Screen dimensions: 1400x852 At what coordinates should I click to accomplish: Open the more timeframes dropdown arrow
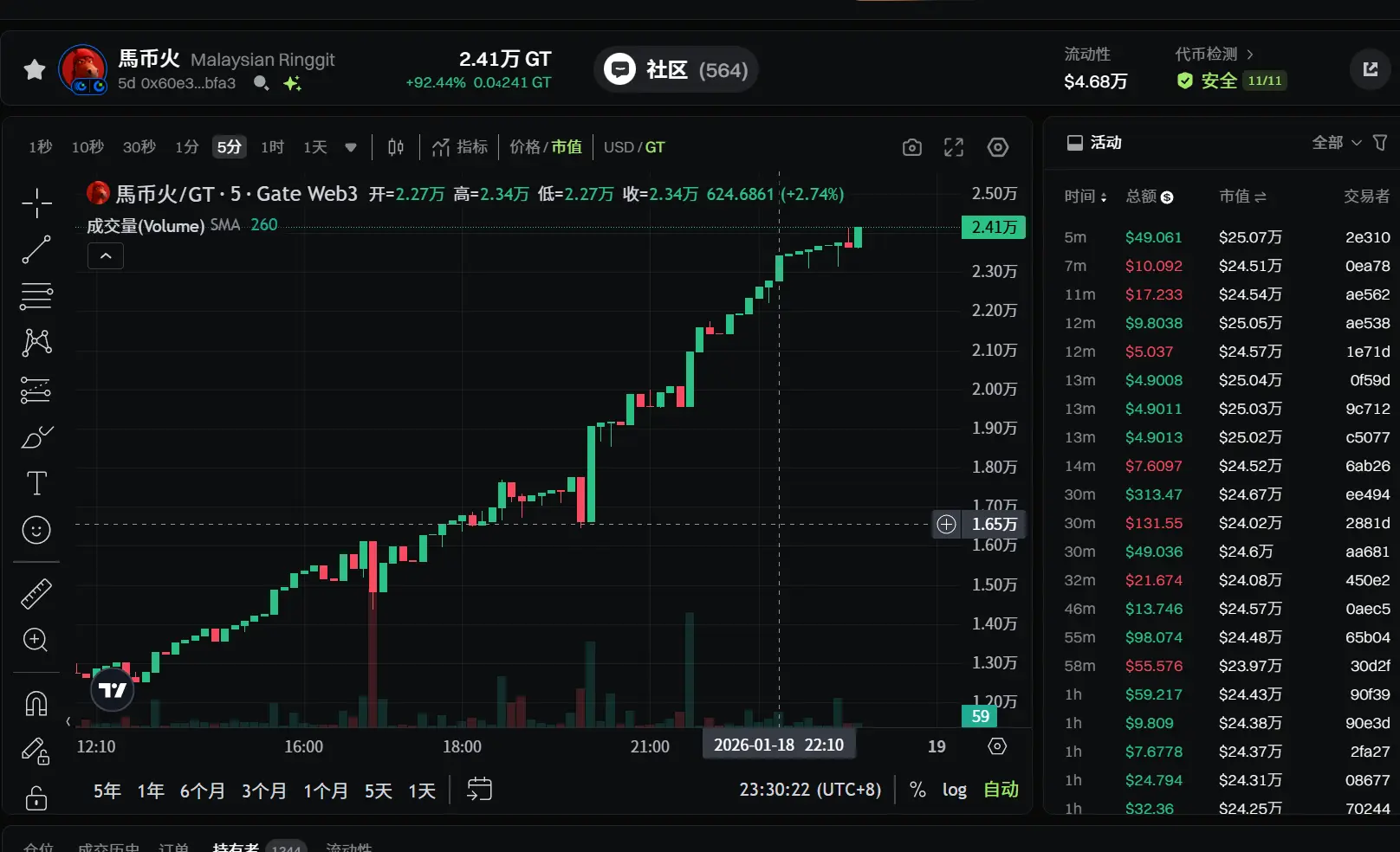click(x=351, y=147)
